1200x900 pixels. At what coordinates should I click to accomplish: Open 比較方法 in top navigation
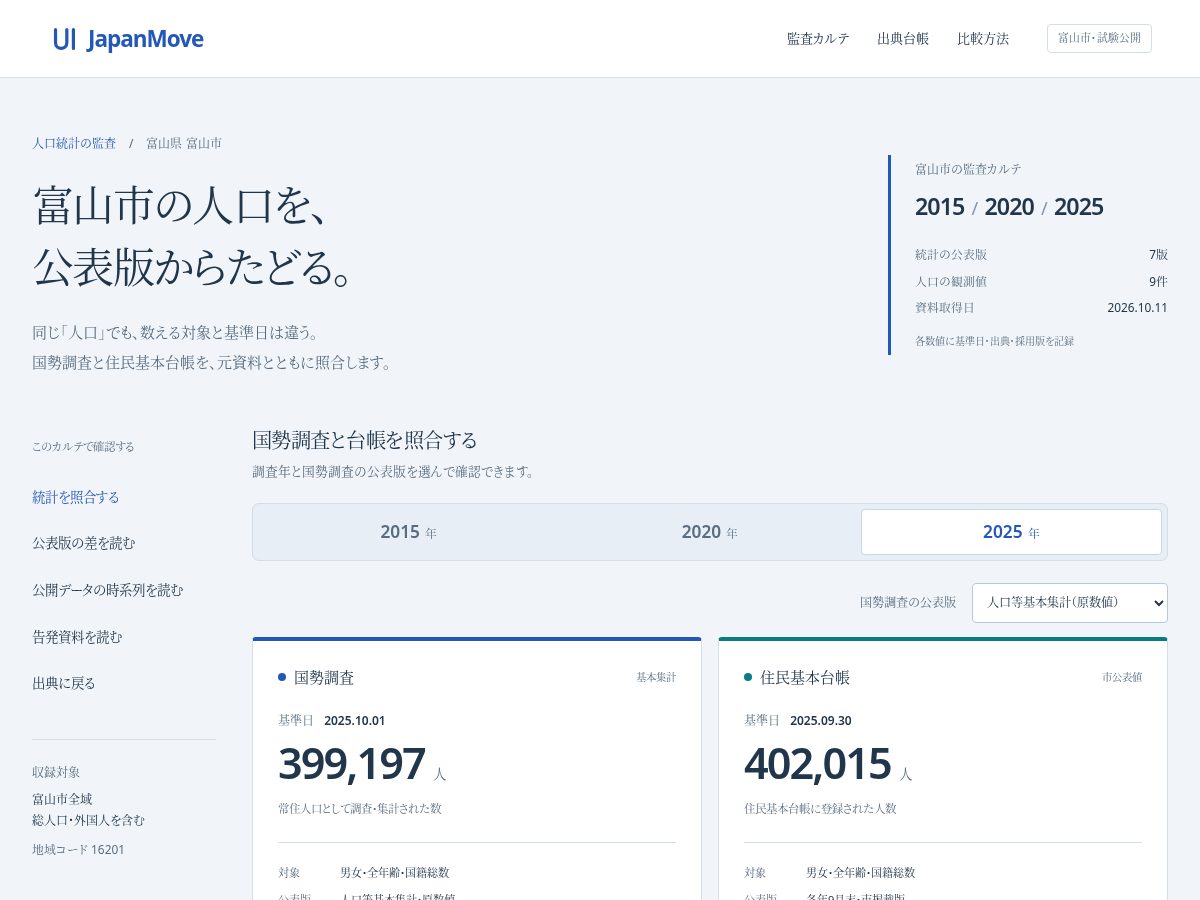(x=983, y=39)
